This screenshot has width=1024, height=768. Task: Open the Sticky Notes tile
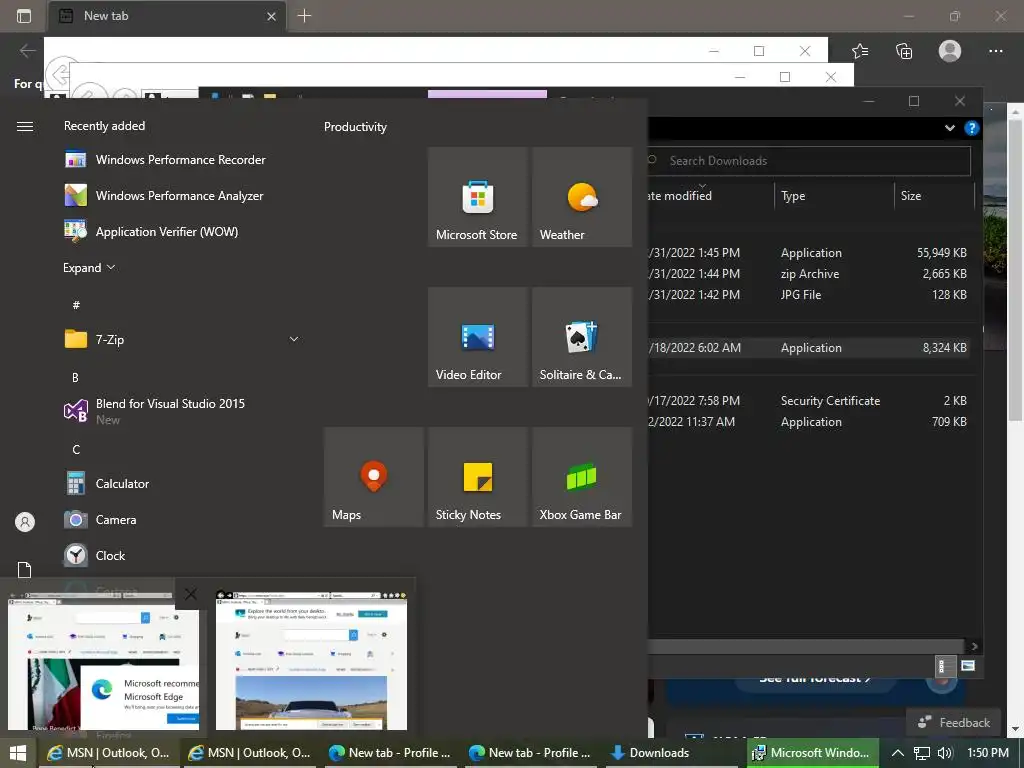(x=477, y=477)
